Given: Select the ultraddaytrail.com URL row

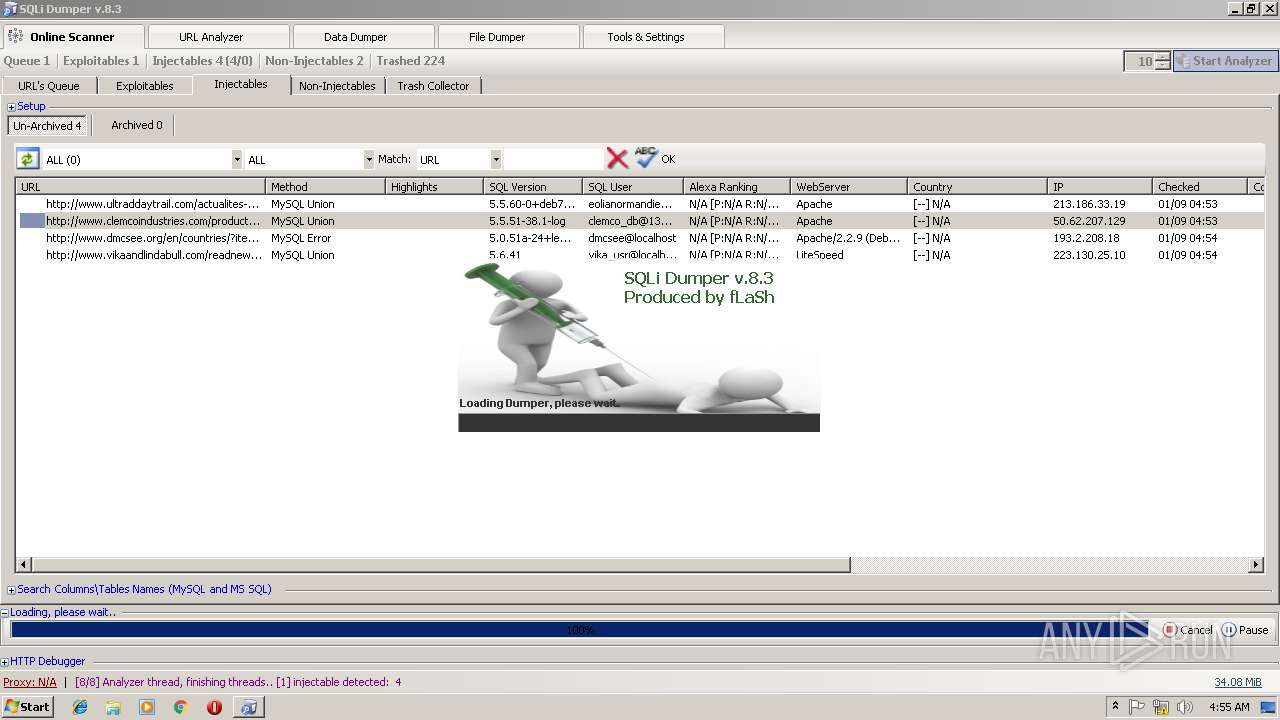Looking at the screenshot, I should tap(640, 204).
